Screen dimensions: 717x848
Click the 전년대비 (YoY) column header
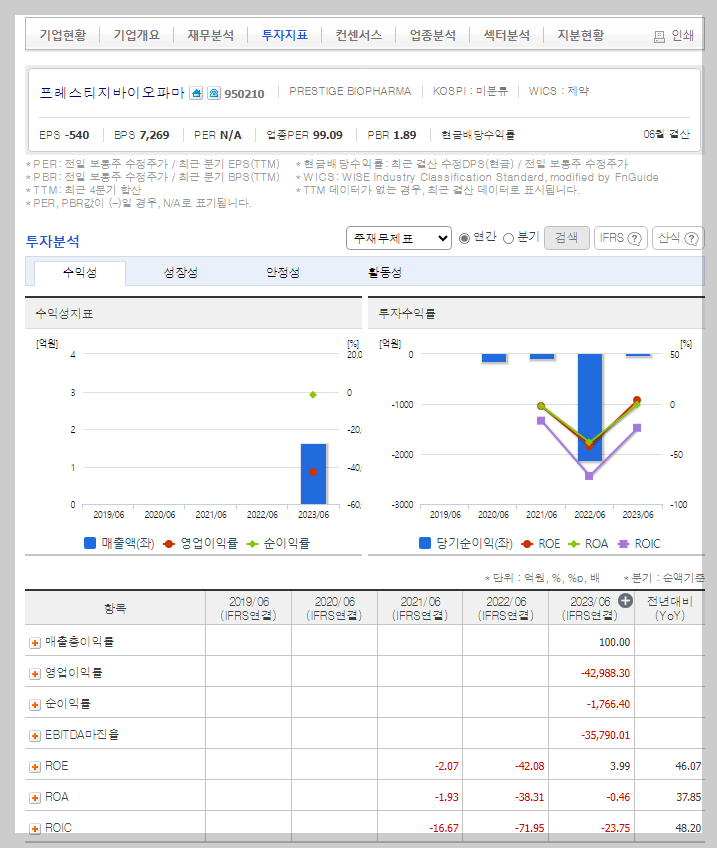[669, 608]
